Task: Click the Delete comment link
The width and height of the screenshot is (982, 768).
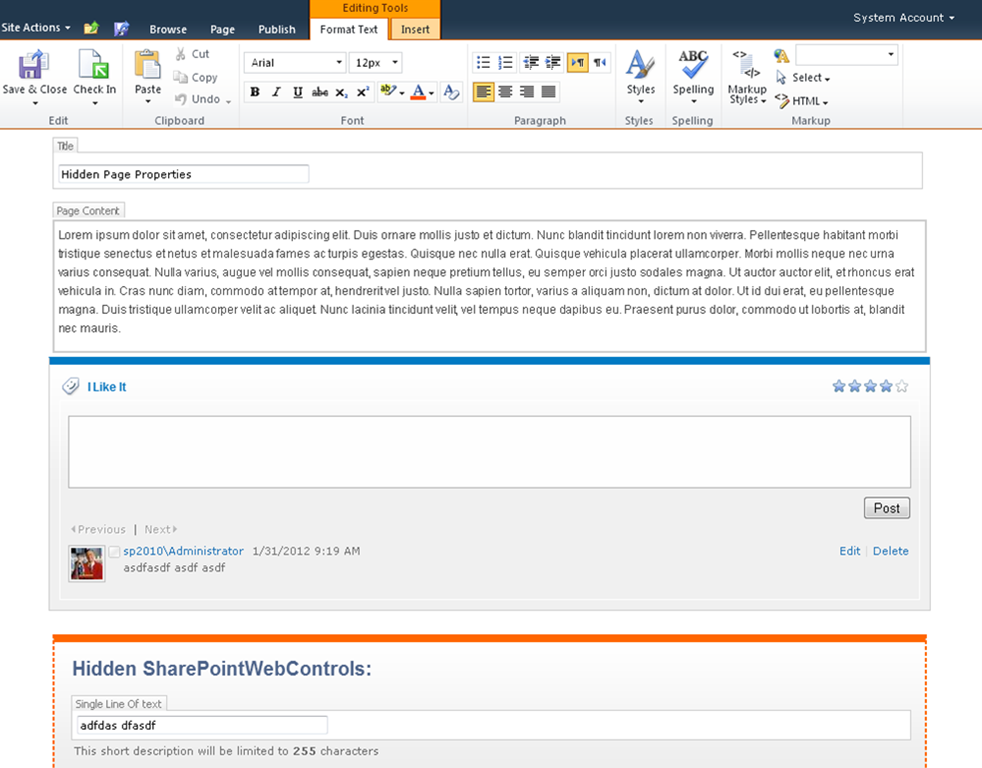Action: (891, 551)
